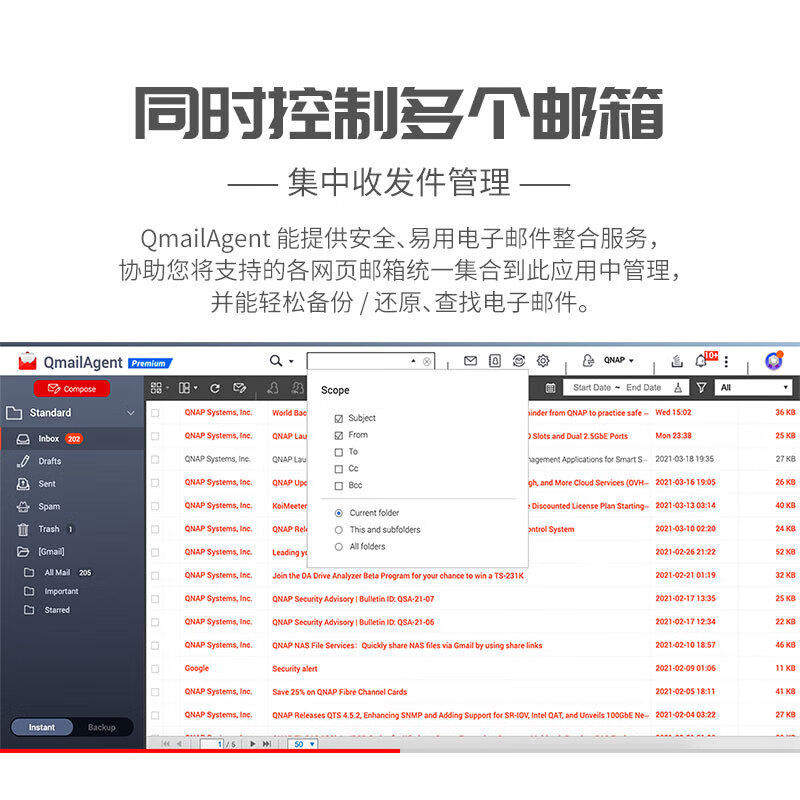Open the QNAP account dropdown
Viewport: 800px width, 800px height.
coord(615,359)
